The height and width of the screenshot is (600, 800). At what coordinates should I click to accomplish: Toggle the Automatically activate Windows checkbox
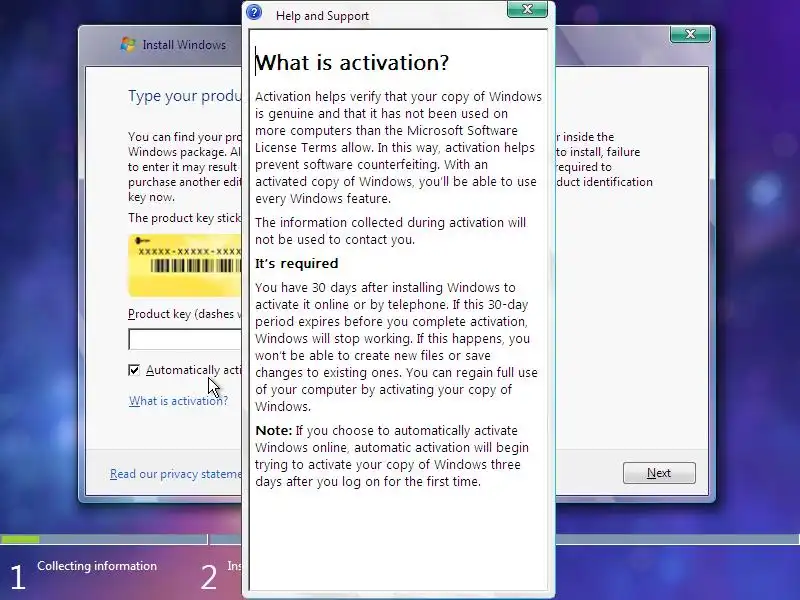tap(134, 370)
